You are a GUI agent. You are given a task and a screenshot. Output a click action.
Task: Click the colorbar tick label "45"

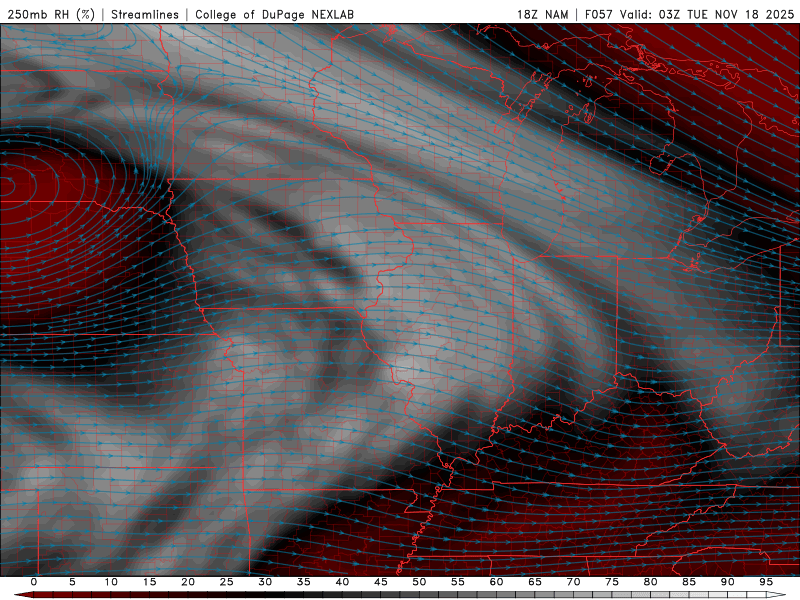coord(381,582)
